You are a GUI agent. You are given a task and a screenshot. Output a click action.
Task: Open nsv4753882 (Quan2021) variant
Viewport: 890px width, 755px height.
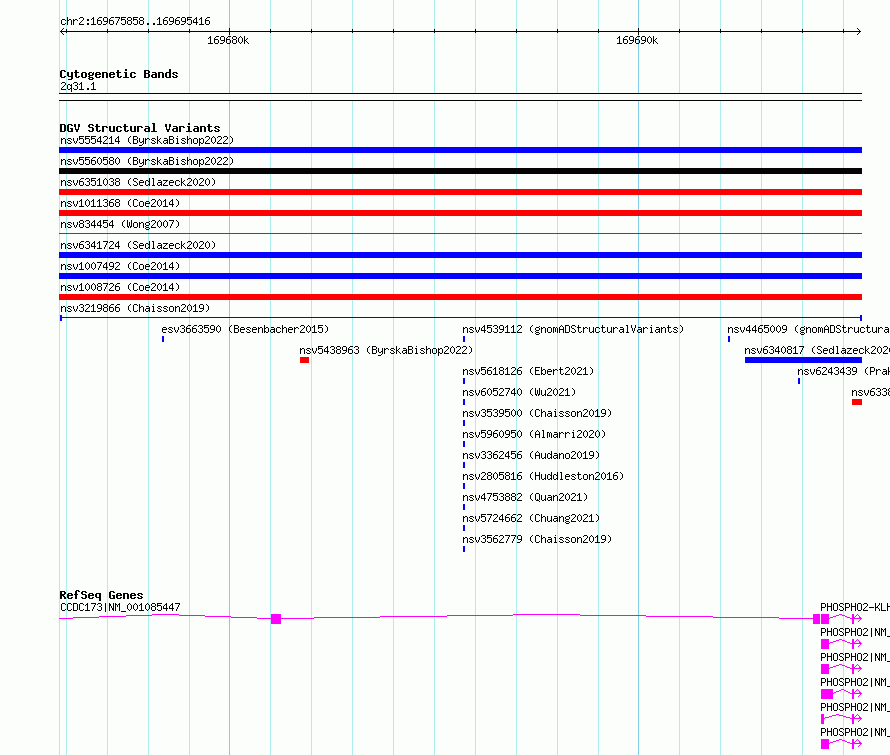point(525,497)
